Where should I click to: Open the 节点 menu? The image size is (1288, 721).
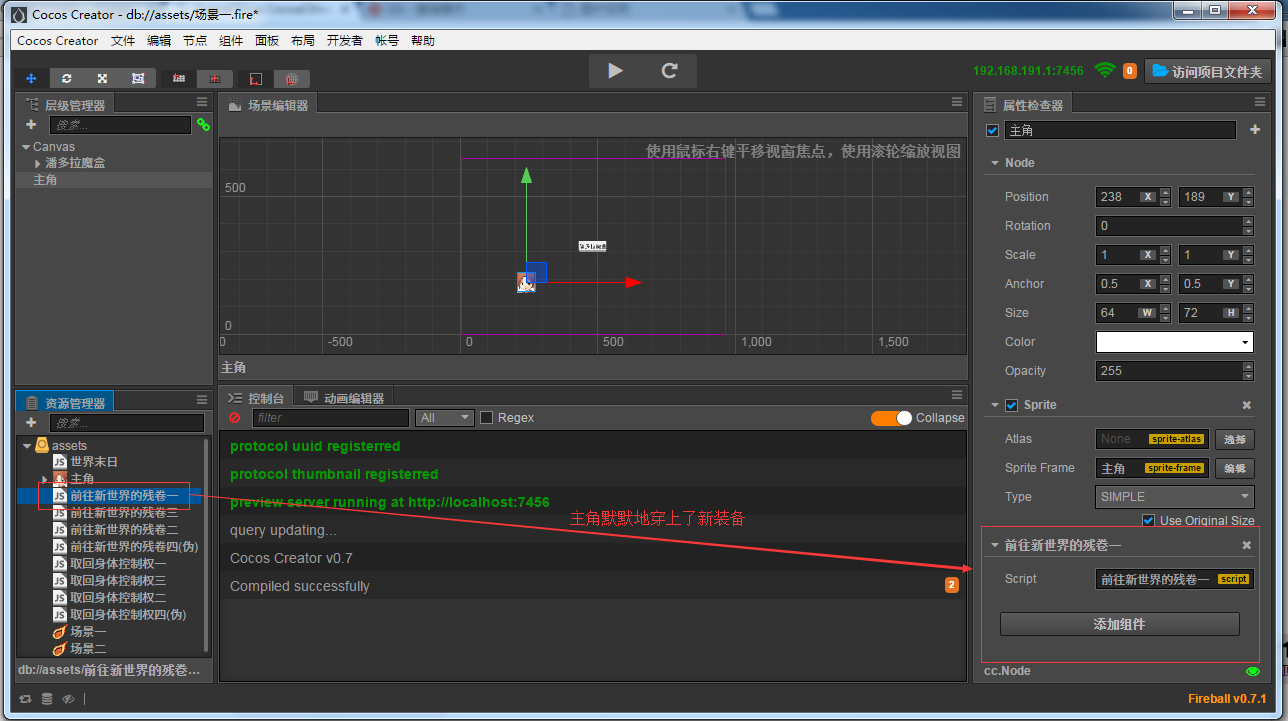tap(195, 41)
